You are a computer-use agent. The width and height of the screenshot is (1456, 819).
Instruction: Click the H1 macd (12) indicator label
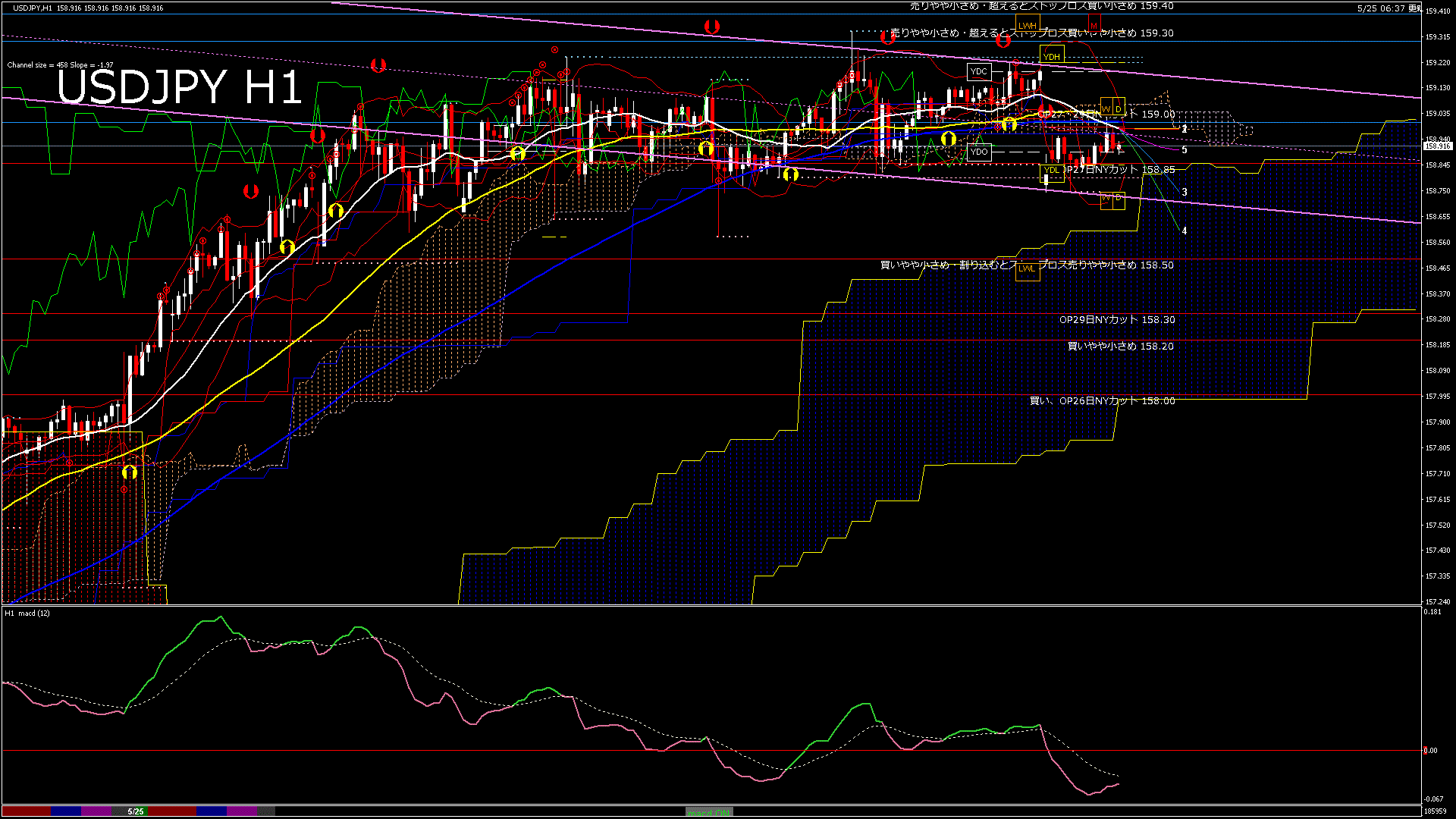(x=27, y=613)
